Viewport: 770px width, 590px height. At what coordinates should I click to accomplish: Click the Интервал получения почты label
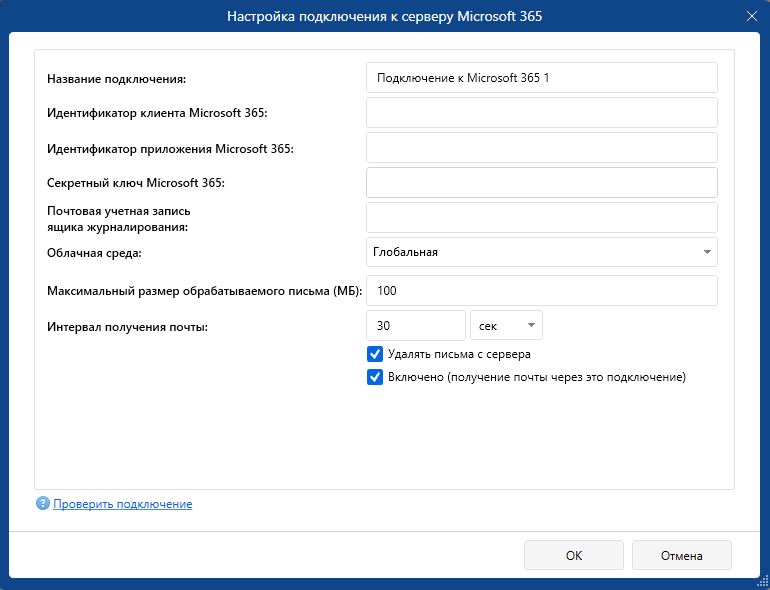(x=127, y=327)
